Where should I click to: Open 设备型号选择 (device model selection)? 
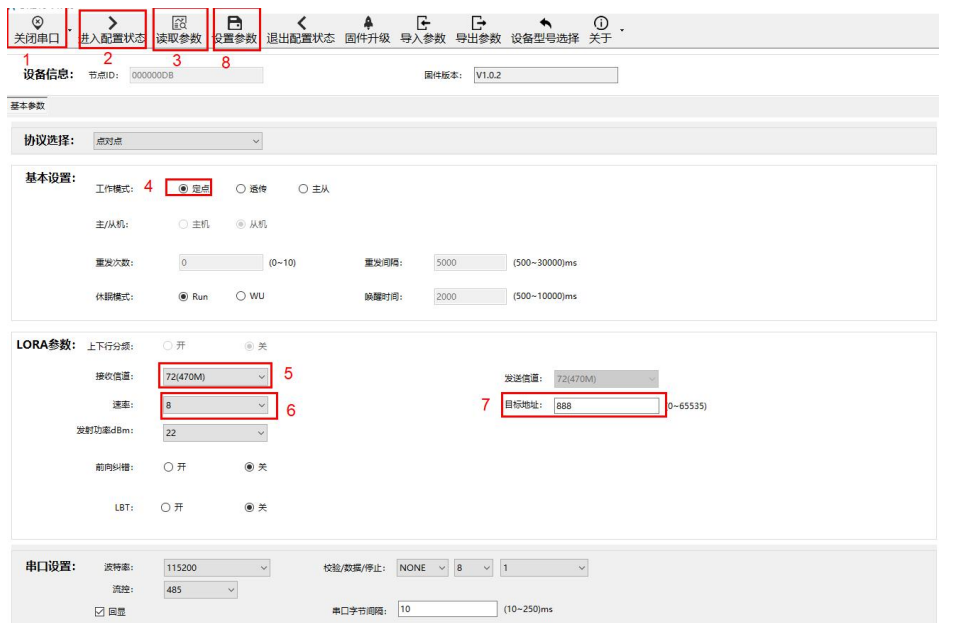545,22
